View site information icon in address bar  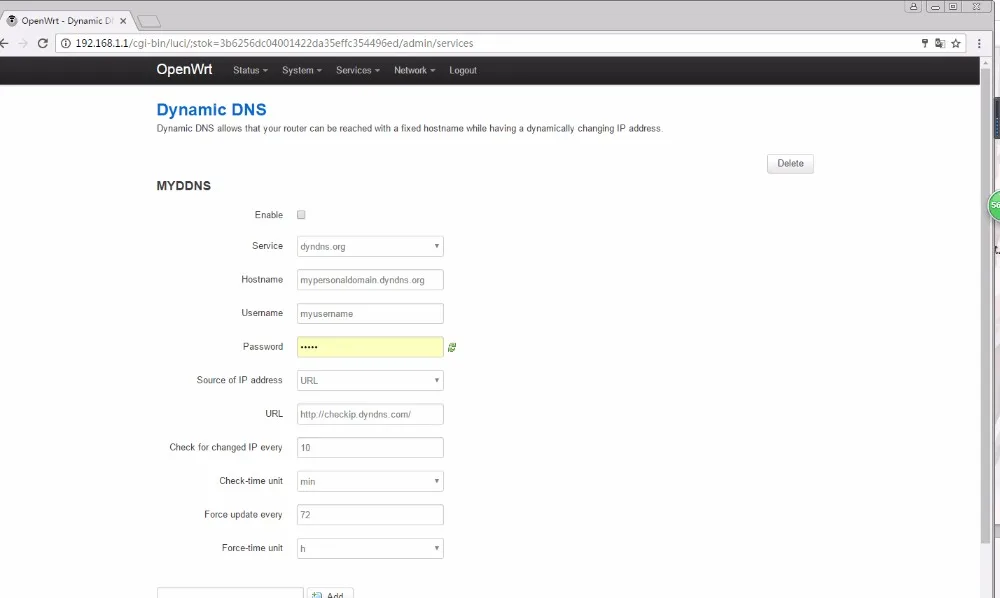coord(66,43)
